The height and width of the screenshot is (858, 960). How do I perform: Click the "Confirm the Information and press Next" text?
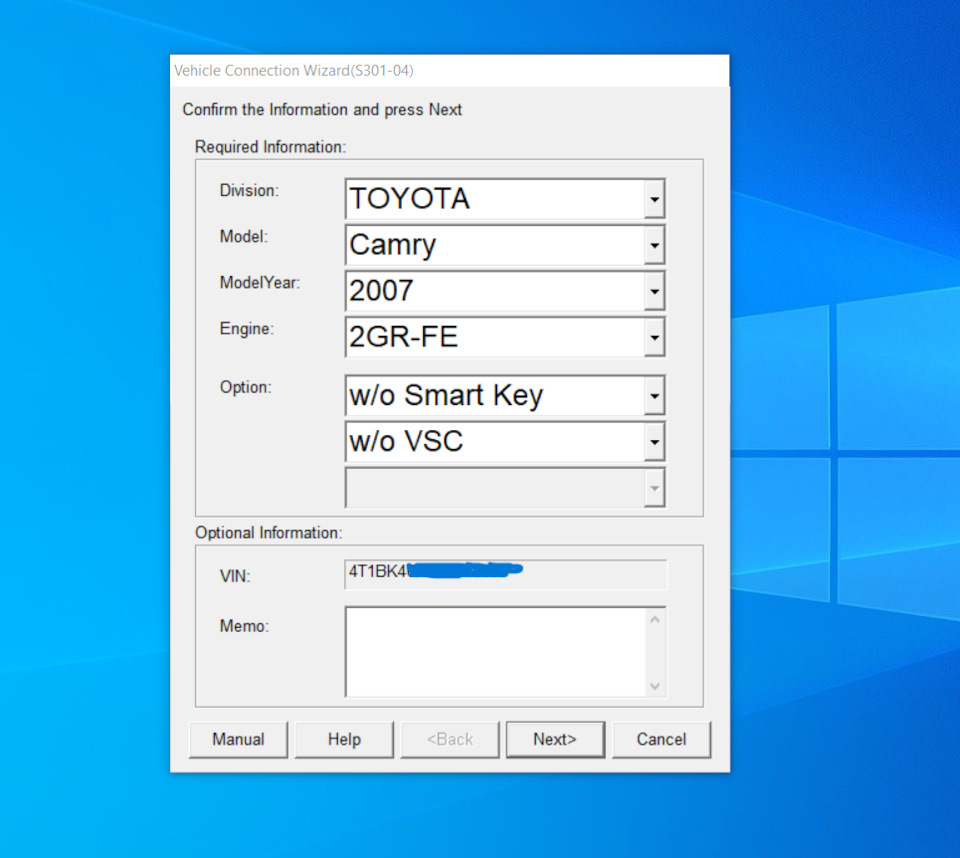[x=322, y=110]
